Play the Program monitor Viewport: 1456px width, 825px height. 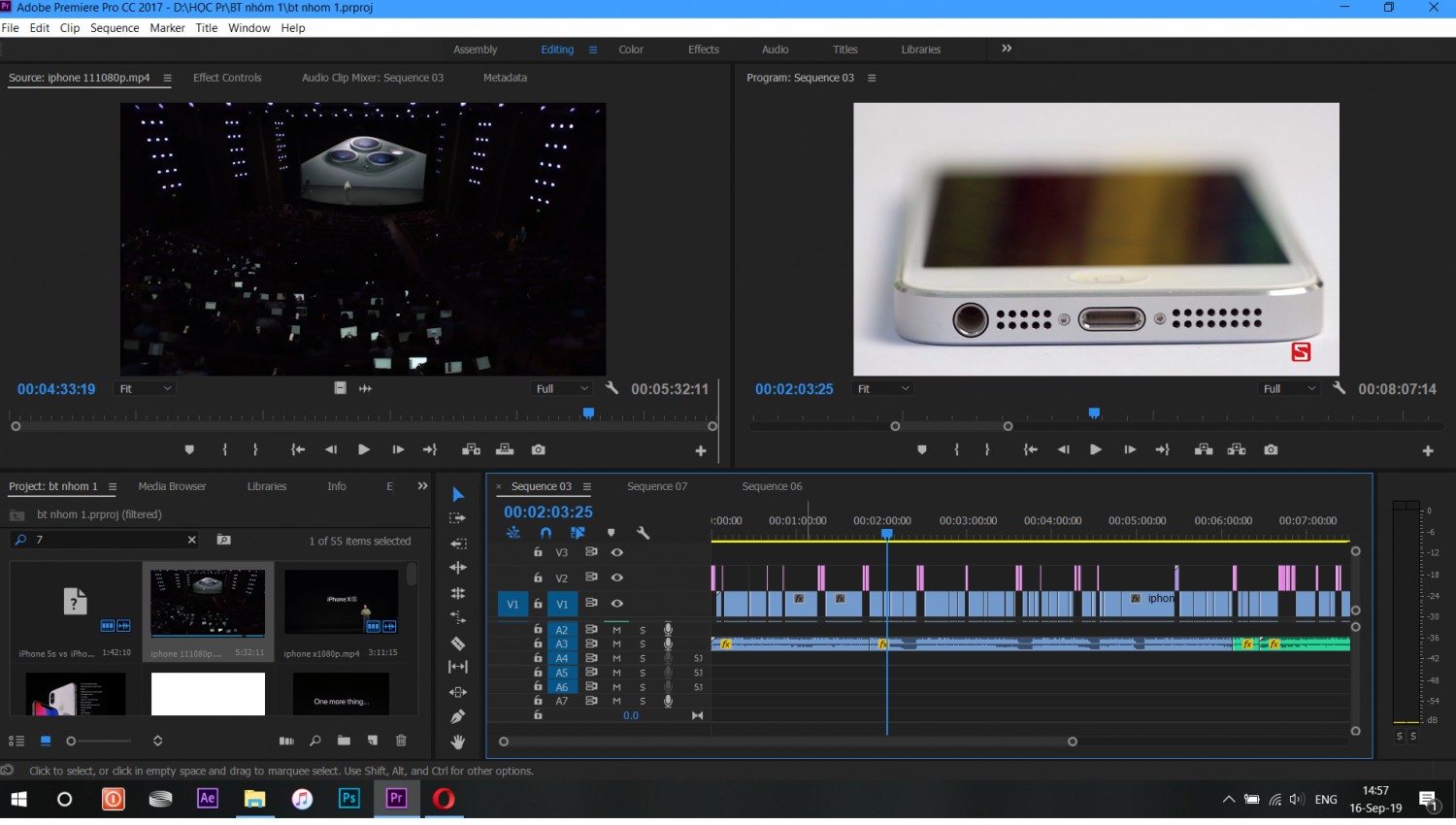coord(1096,450)
